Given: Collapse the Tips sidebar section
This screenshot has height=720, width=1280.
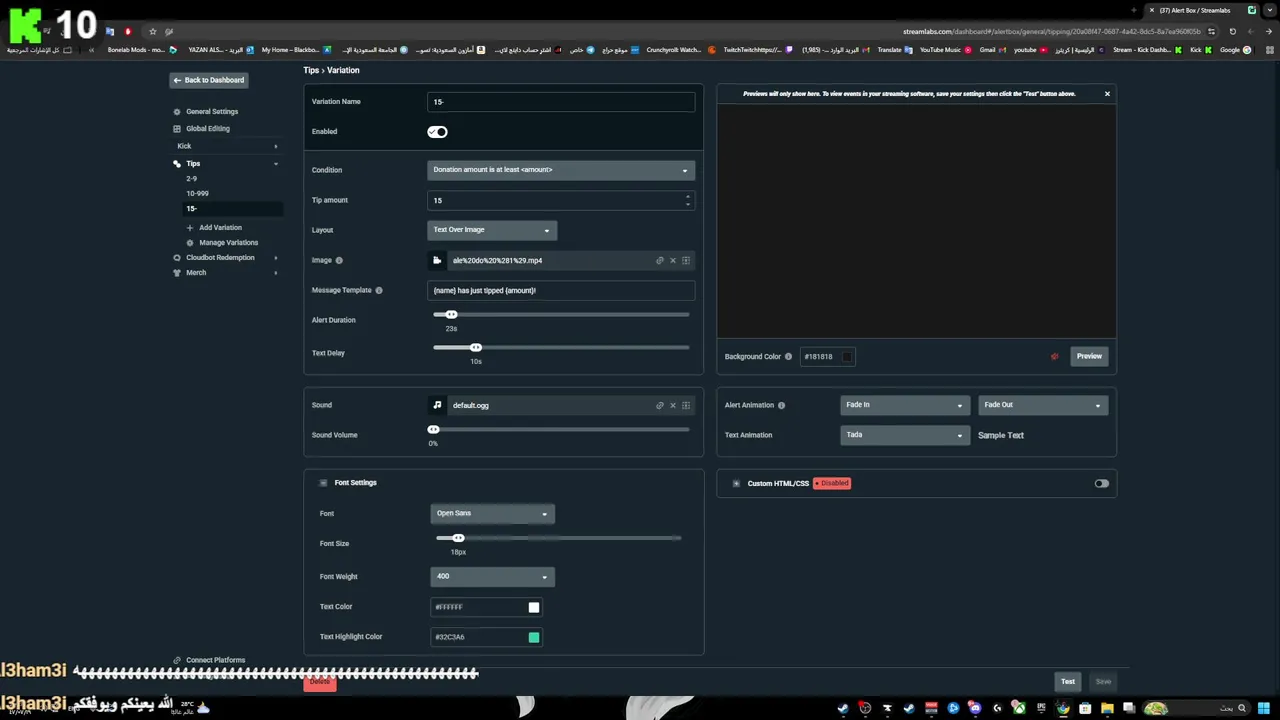Looking at the screenshot, I should click(276, 164).
